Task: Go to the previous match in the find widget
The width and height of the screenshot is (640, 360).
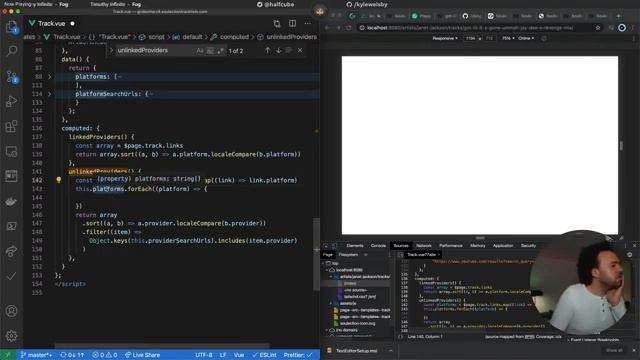Action: click(267, 50)
